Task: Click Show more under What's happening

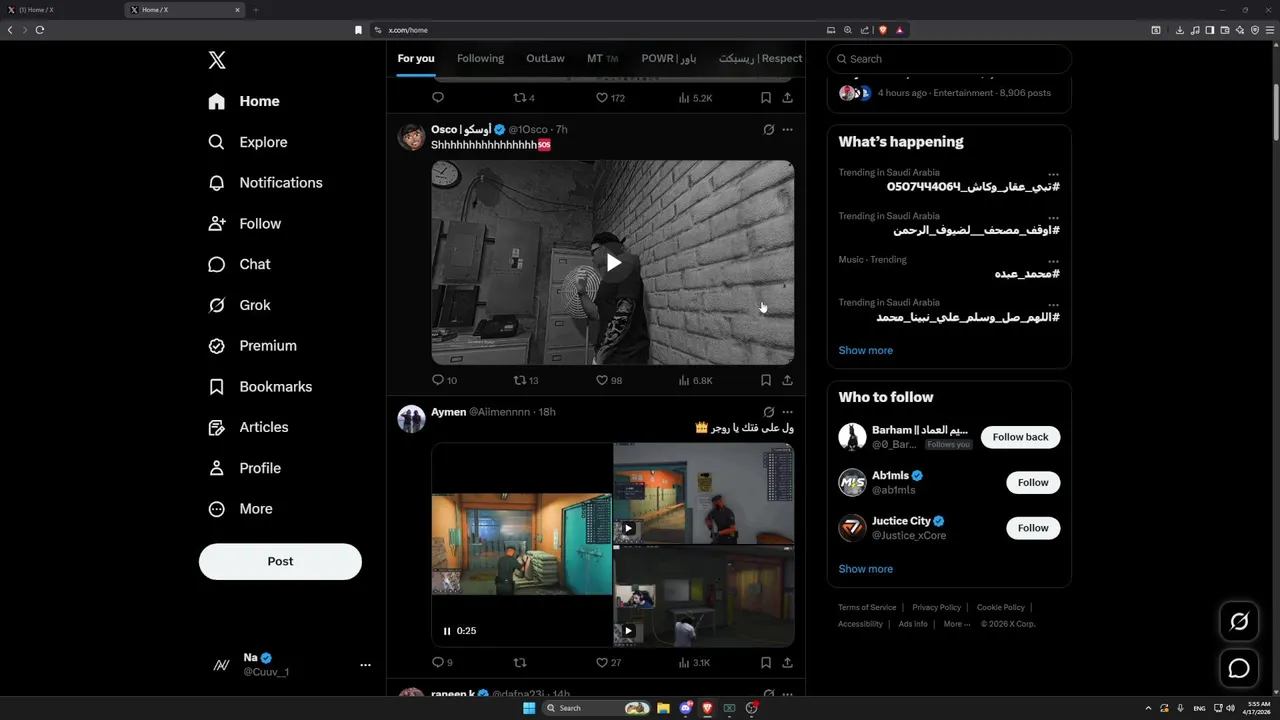Action: (865, 351)
